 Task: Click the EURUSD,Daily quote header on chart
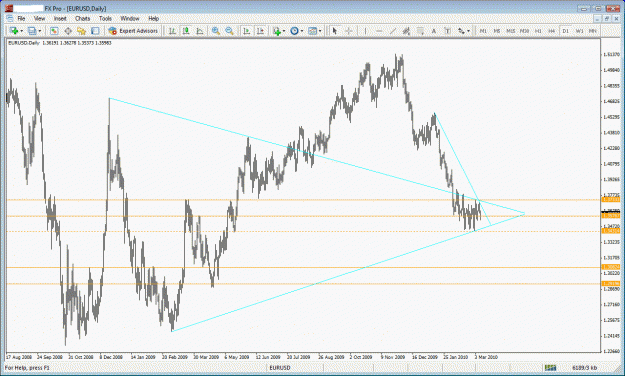[60, 43]
